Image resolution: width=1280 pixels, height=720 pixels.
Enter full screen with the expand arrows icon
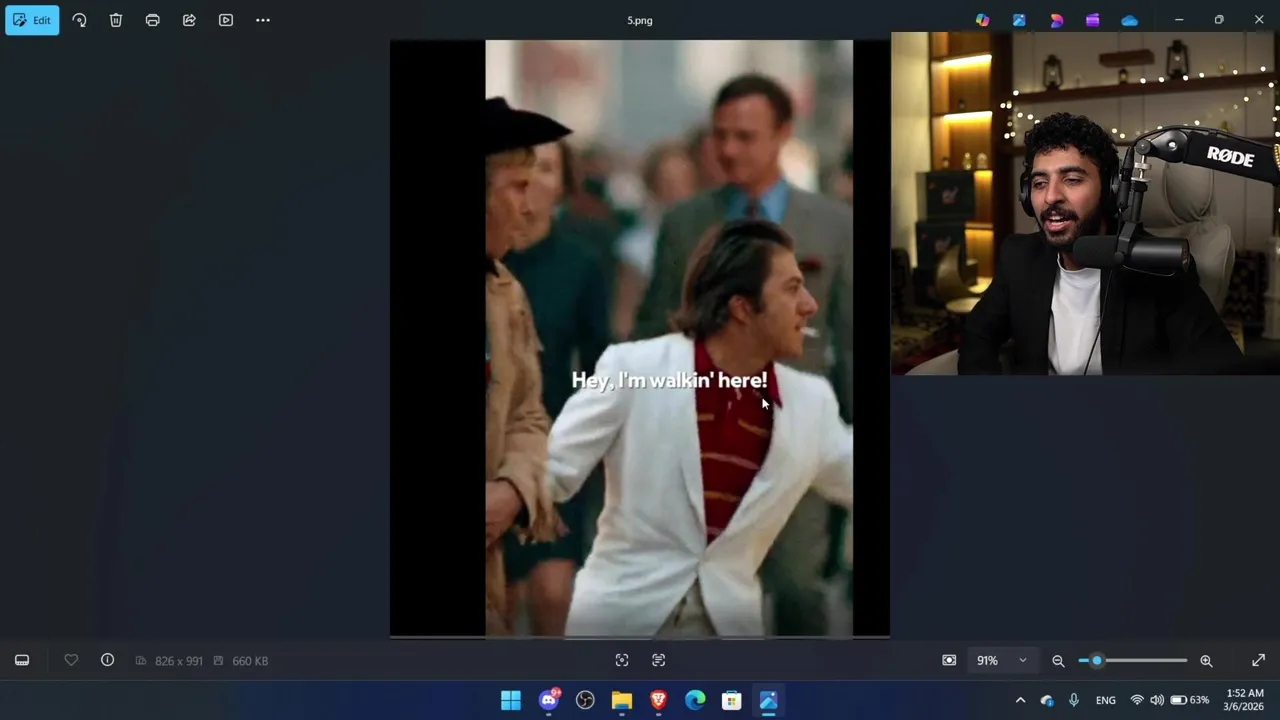click(1258, 660)
